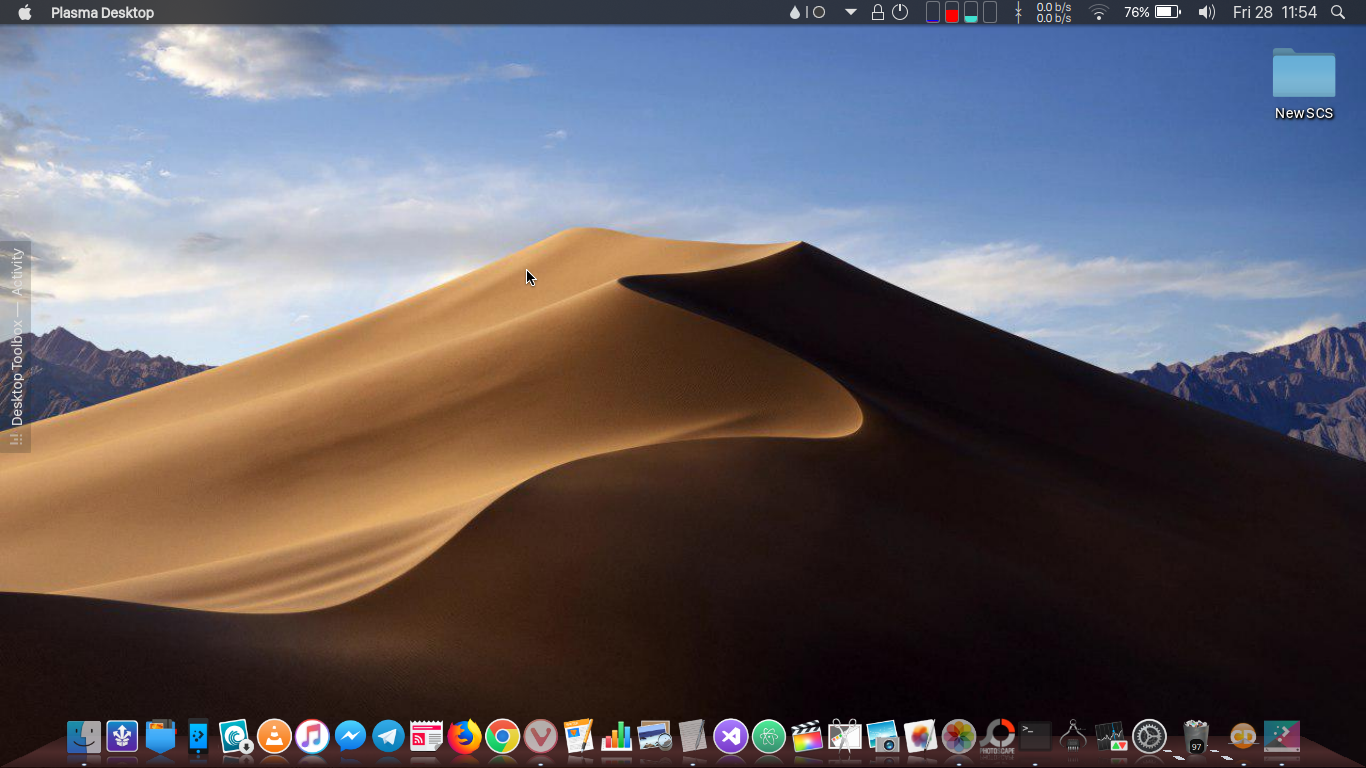Image resolution: width=1366 pixels, height=768 pixels.
Task: Open Atom editor from the dock
Action: (769, 737)
